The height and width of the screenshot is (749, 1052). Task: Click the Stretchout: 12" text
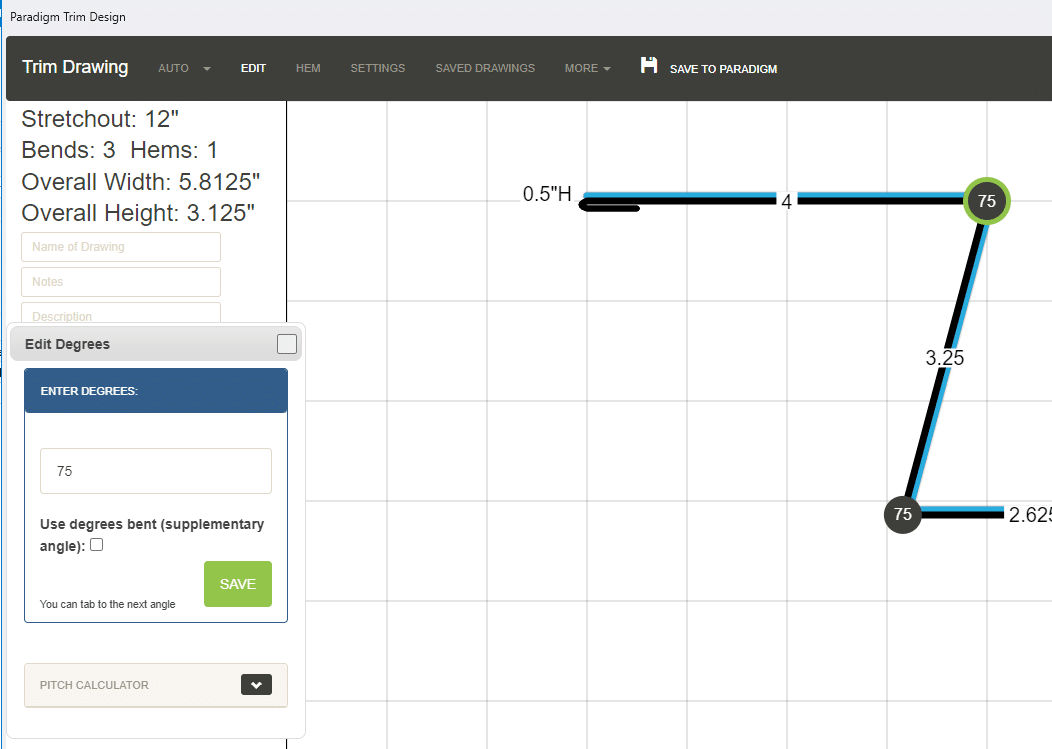[x=100, y=119]
